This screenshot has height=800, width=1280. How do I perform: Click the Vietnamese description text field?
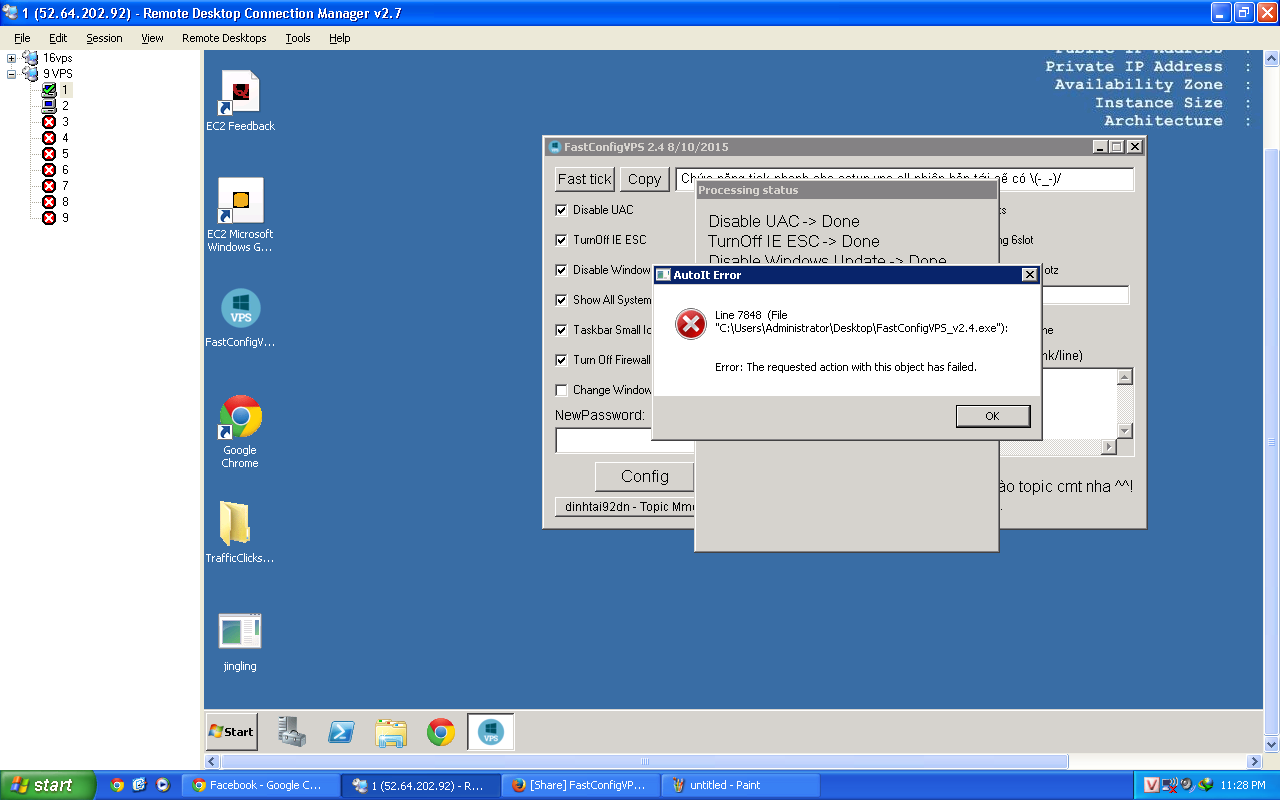(904, 179)
